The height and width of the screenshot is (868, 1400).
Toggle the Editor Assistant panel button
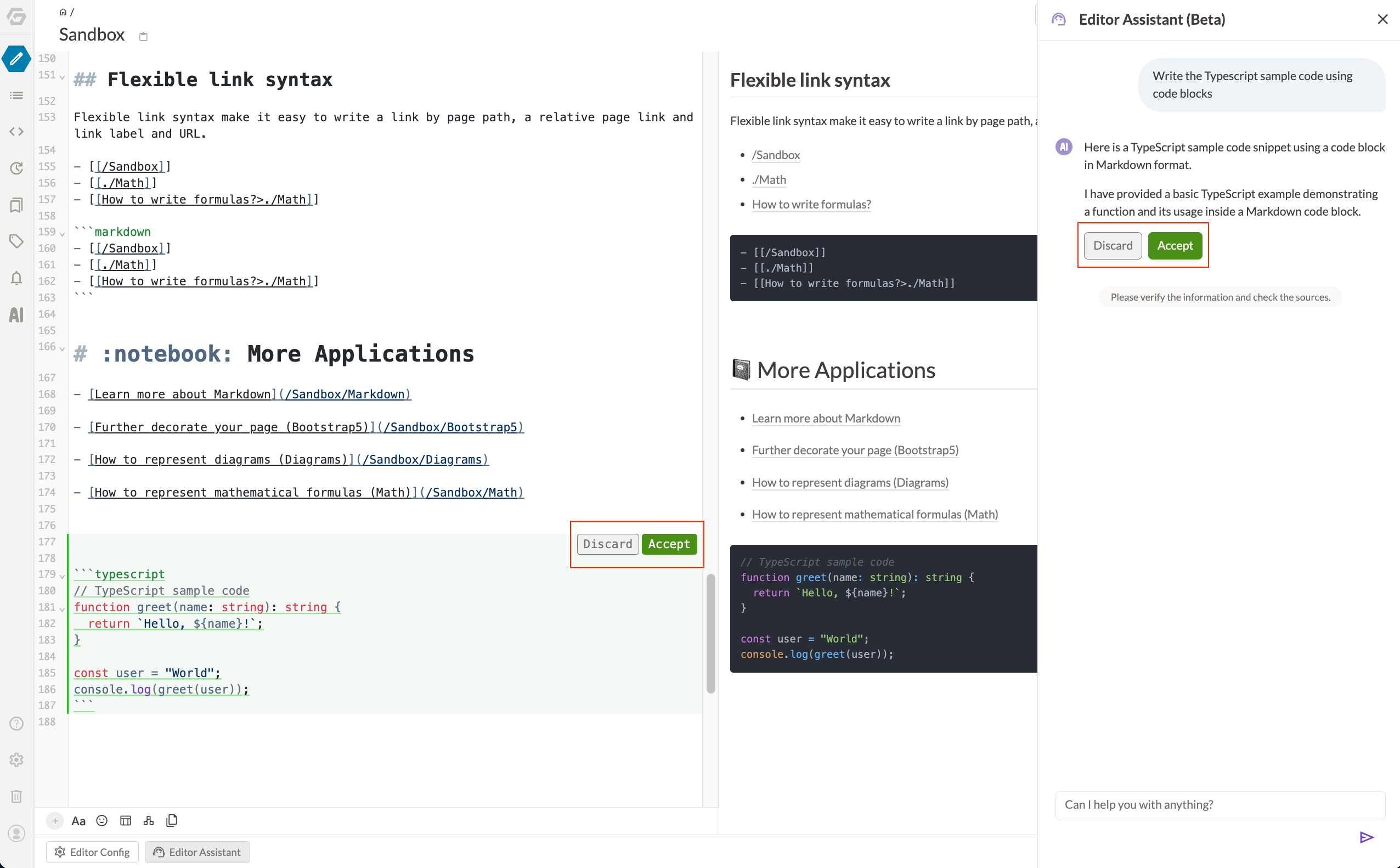197,852
